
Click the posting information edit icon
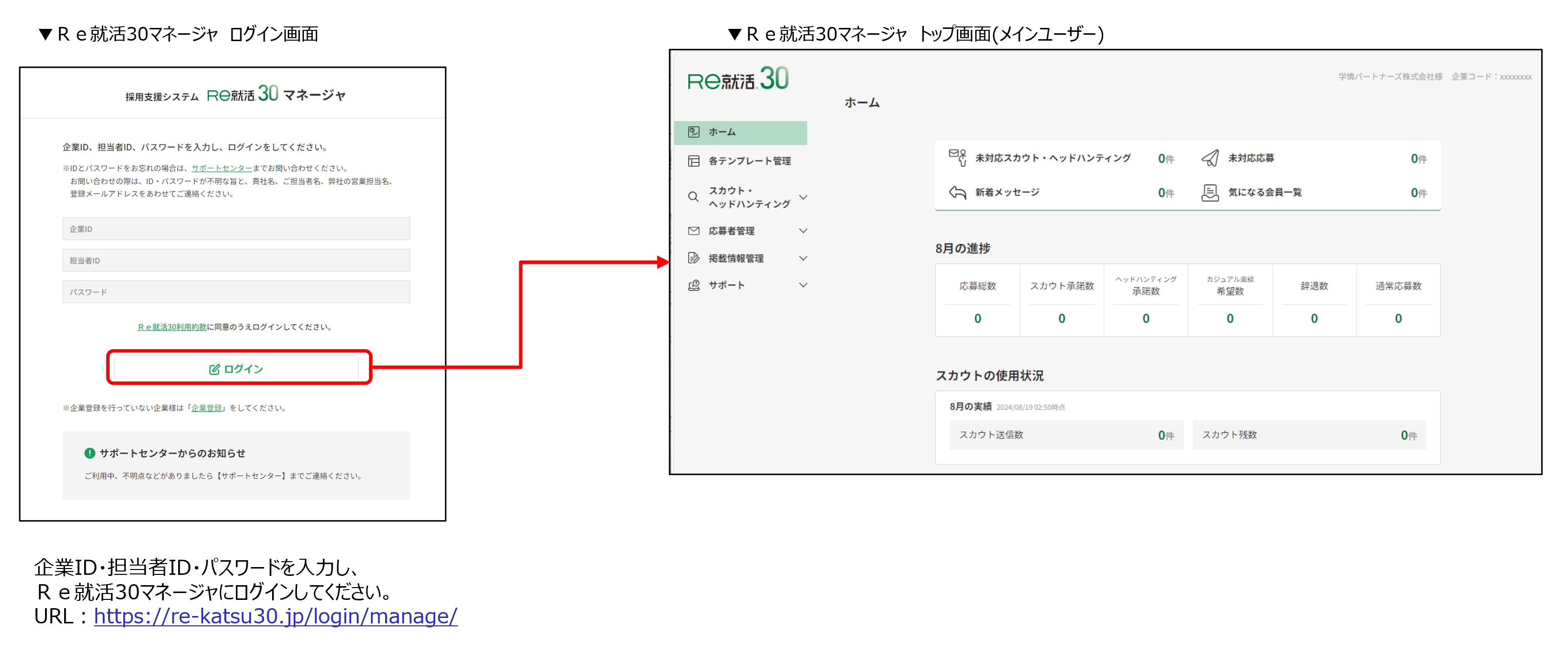[693, 258]
